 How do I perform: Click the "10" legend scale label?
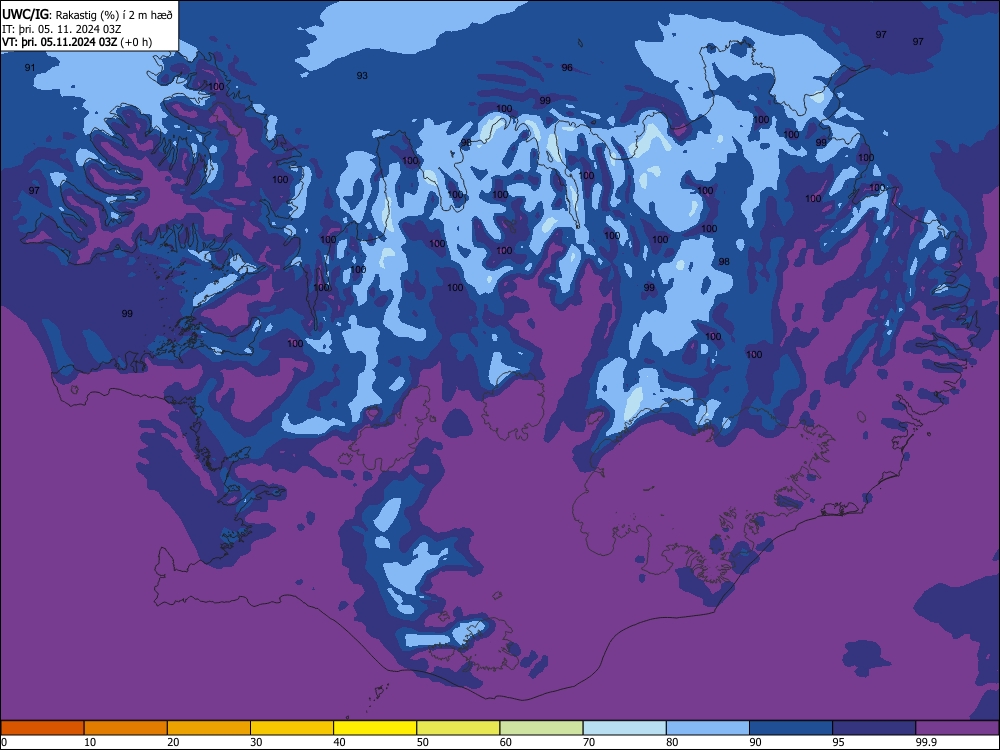pyautogui.click(x=90, y=742)
